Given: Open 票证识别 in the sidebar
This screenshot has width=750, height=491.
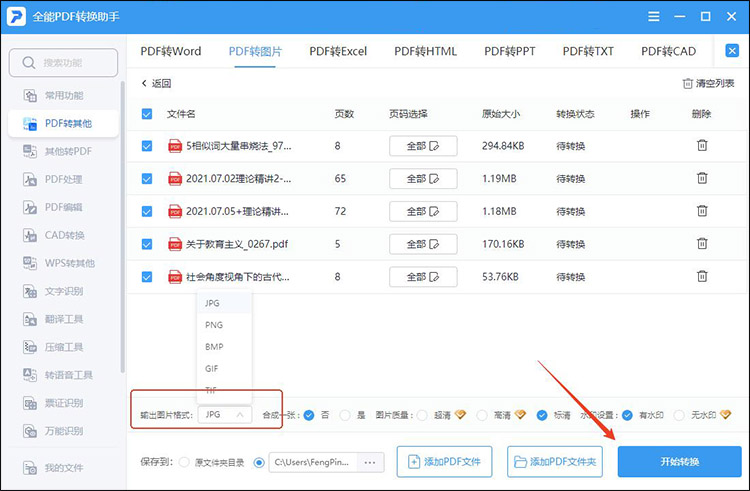Looking at the screenshot, I should pyautogui.click(x=63, y=403).
